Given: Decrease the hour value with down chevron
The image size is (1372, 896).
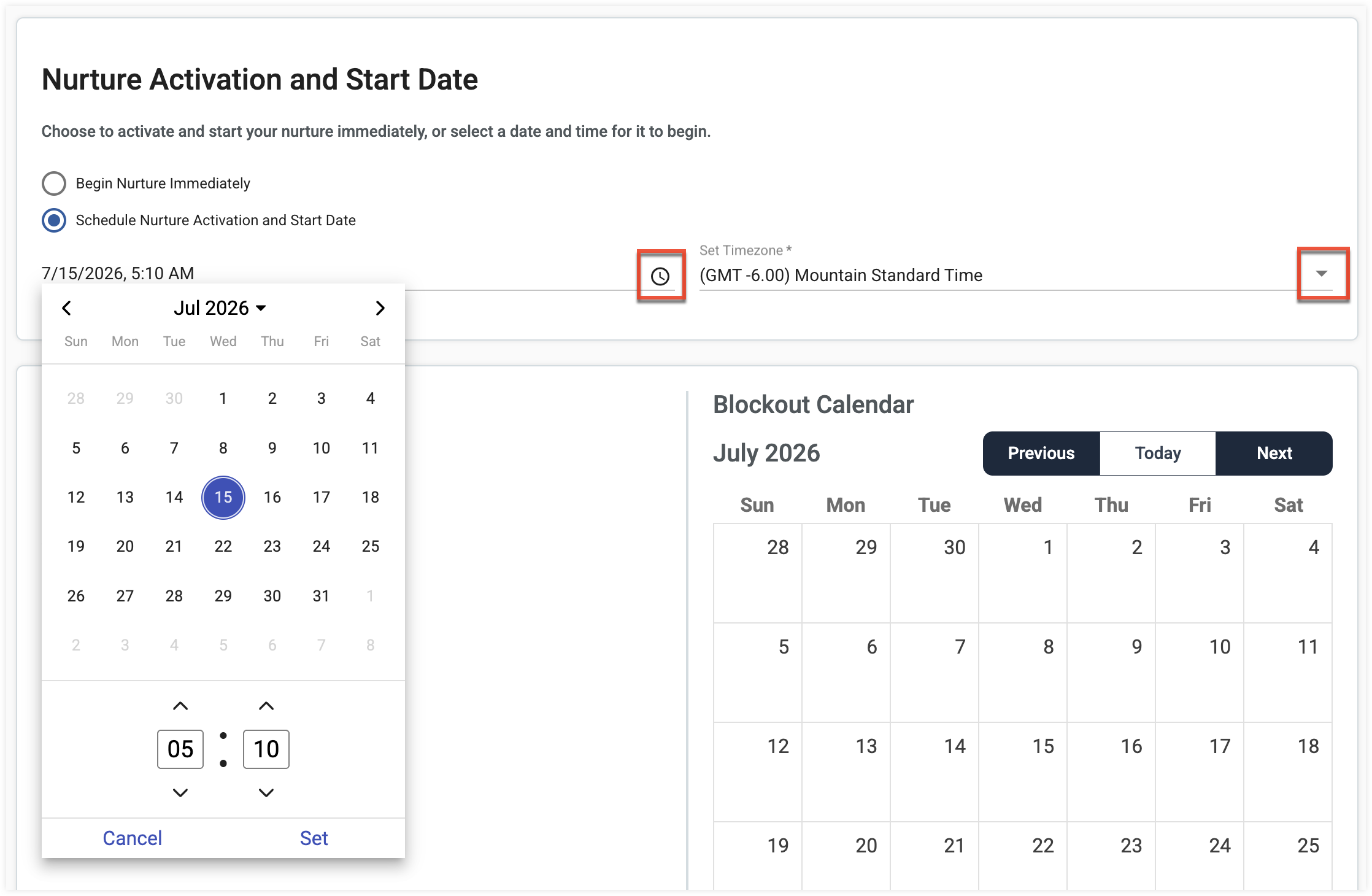Looking at the screenshot, I should pos(180,793).
